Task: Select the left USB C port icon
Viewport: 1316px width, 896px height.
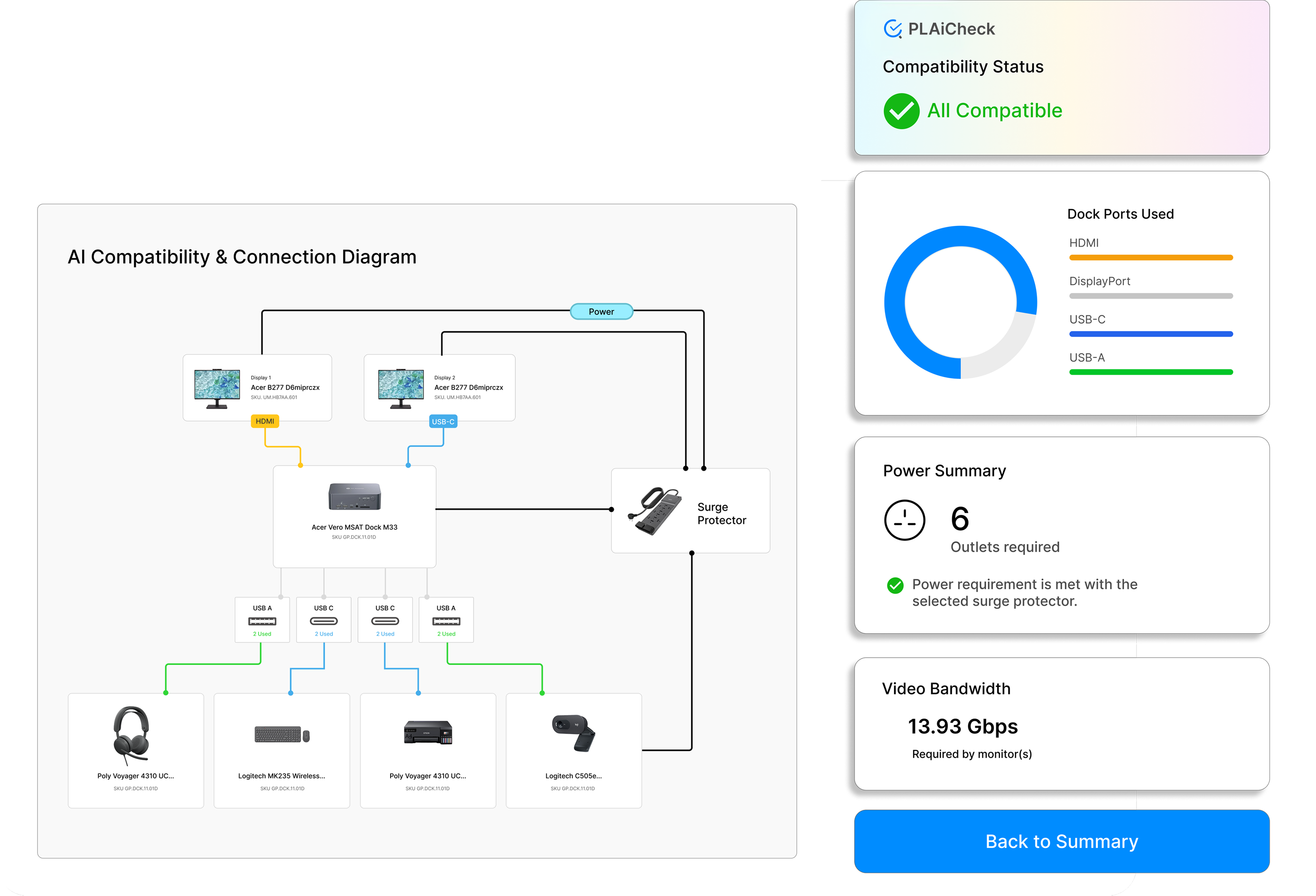Action: coord(323,622)
